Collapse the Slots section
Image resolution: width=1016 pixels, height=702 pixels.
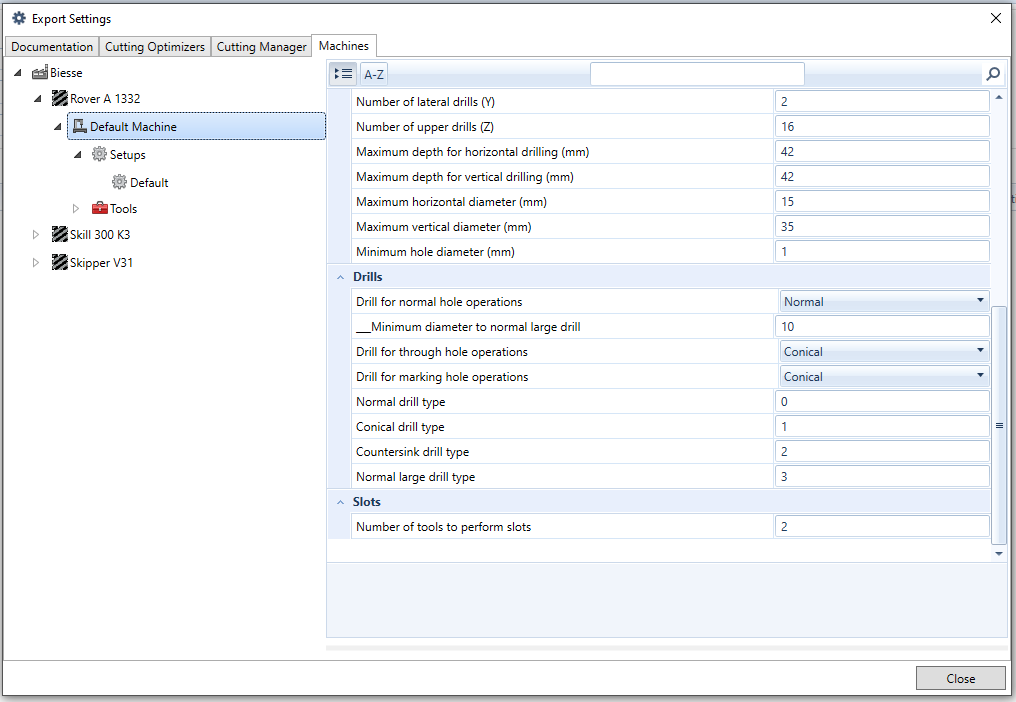(340, 502)
